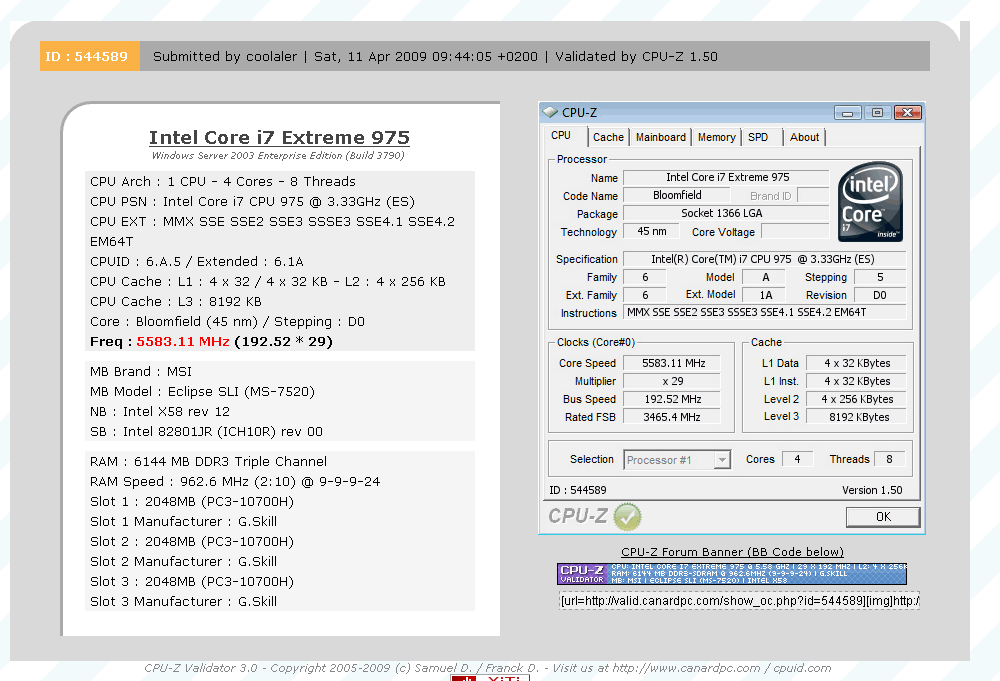
Task: Click the red Freq value 5583.11 MHz
Action: point(182,342)
